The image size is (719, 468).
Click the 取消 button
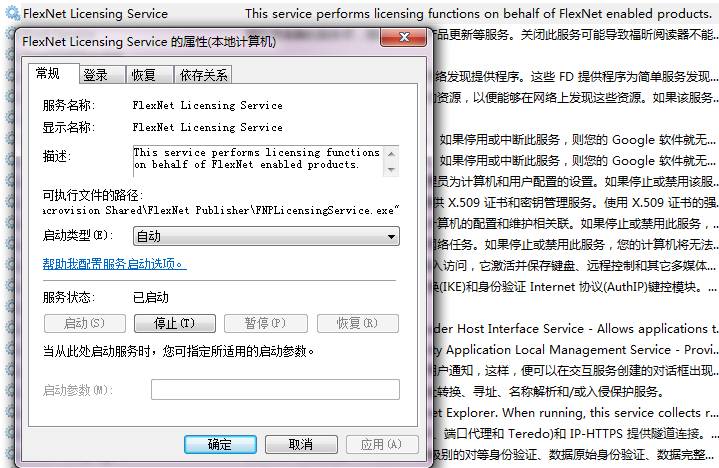(x=301, y=444)
